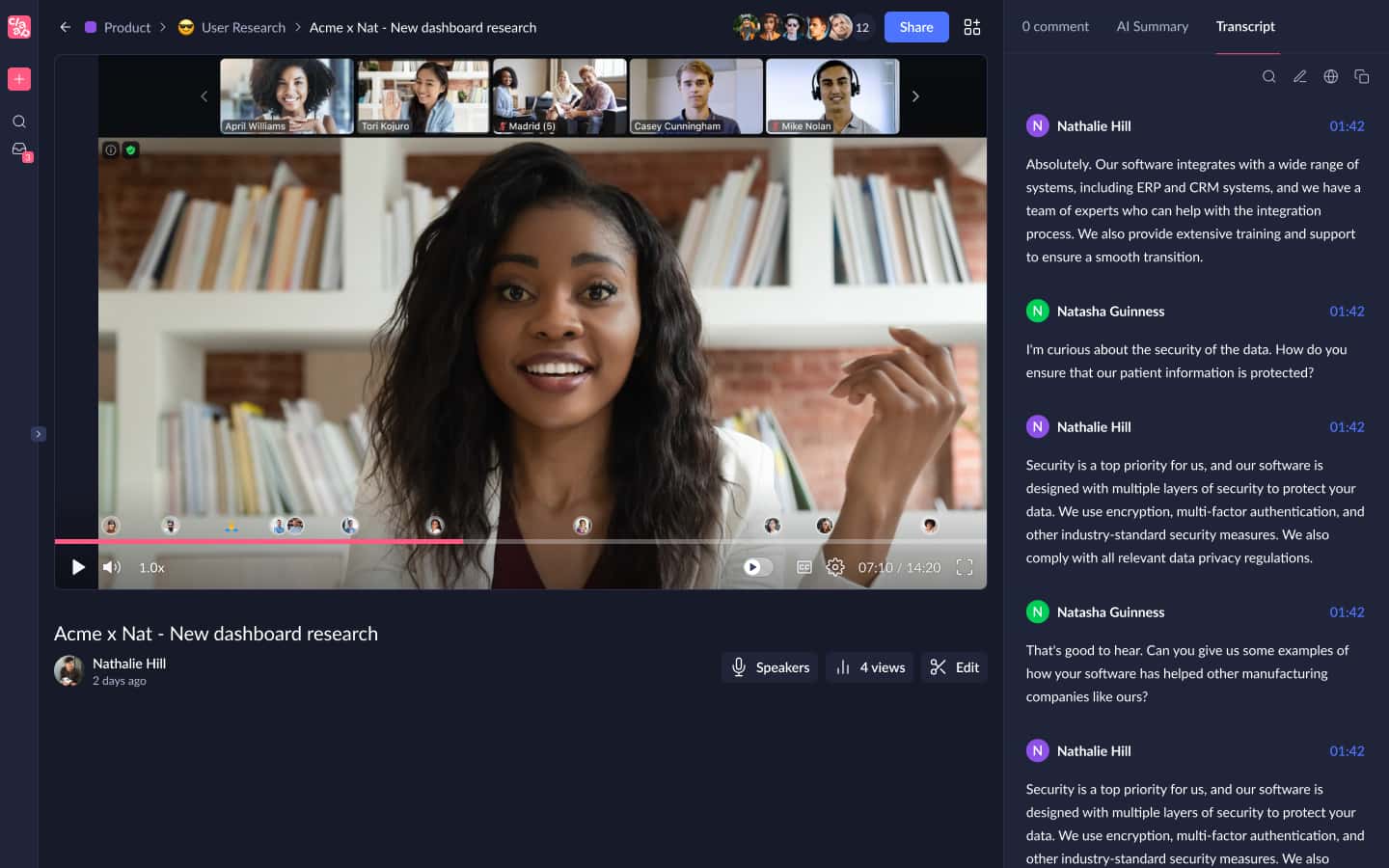Open the inbox from the left sidebar
The width and height of the screenshot is (1389, 868).
point(19,150)
